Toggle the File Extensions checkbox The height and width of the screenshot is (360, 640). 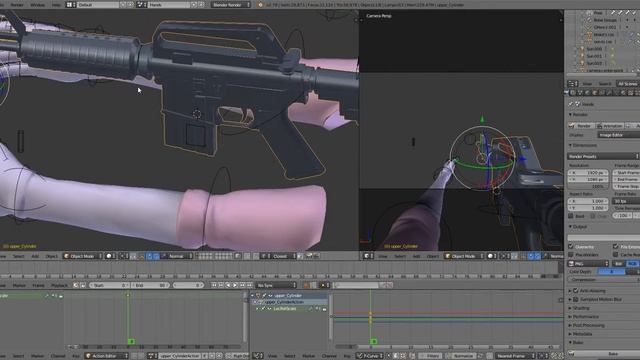616,247
